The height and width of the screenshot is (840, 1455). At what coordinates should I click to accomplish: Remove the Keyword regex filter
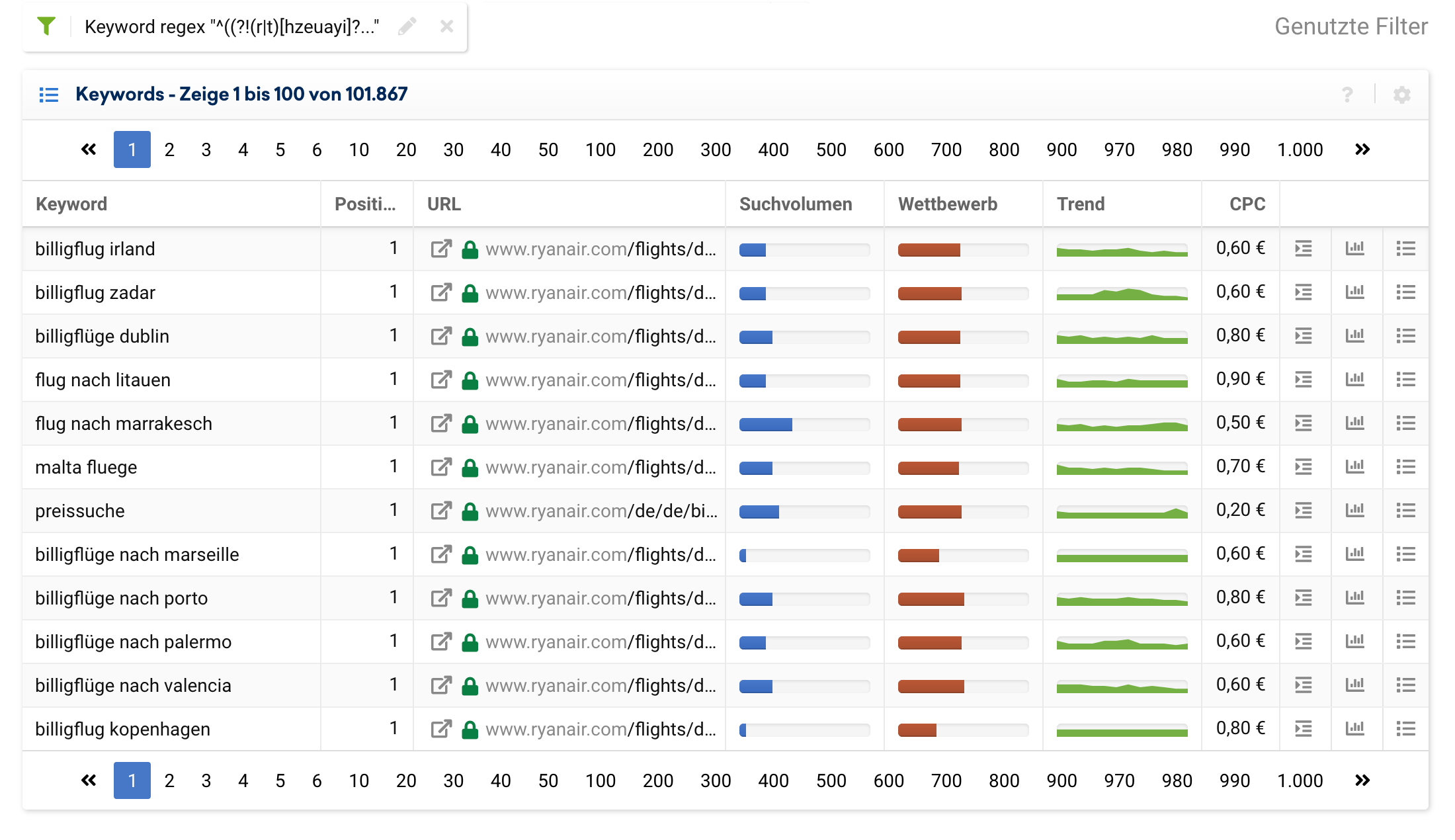coord(446,26)
